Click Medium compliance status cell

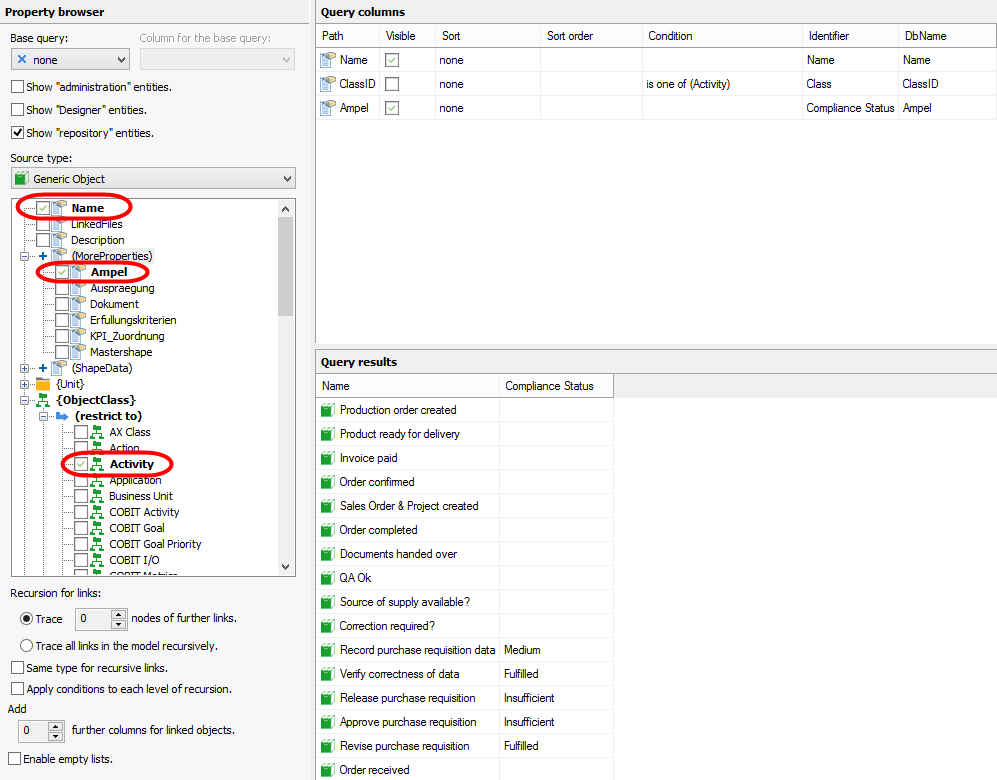(x=556, y=650)
